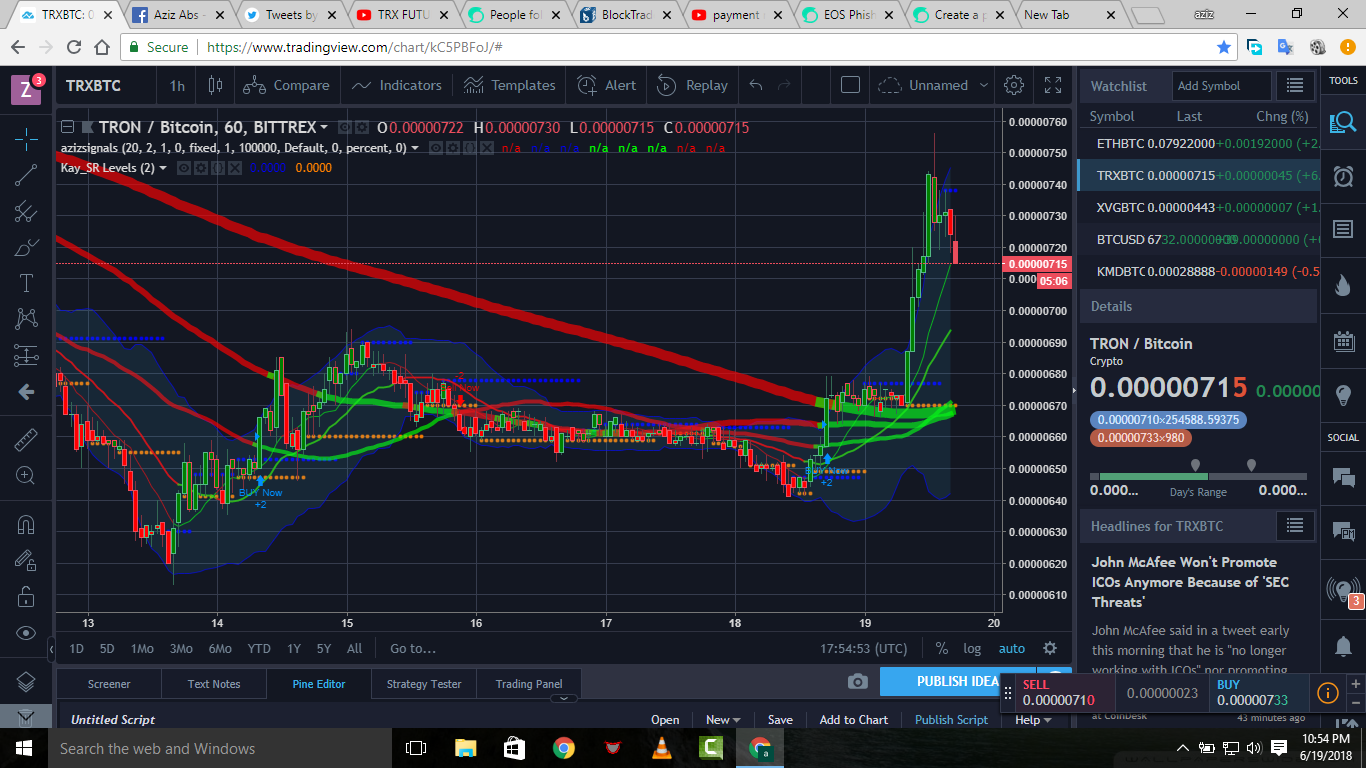Open the 1h timeframe interval dropdown
The width and height of the screenshot is (1366, 768).
pyautogui.click(x=177, y=85)
